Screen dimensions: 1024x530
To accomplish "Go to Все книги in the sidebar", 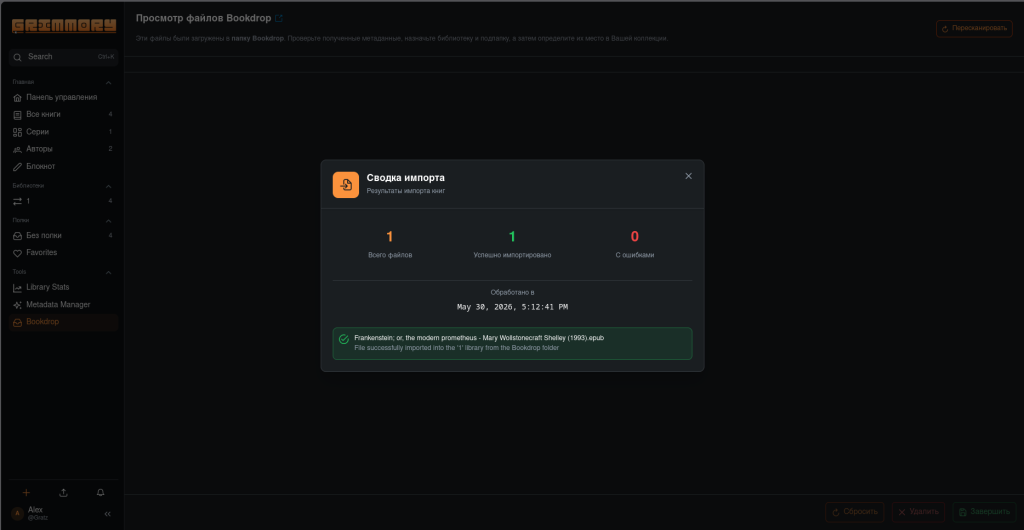I will 63,114.
